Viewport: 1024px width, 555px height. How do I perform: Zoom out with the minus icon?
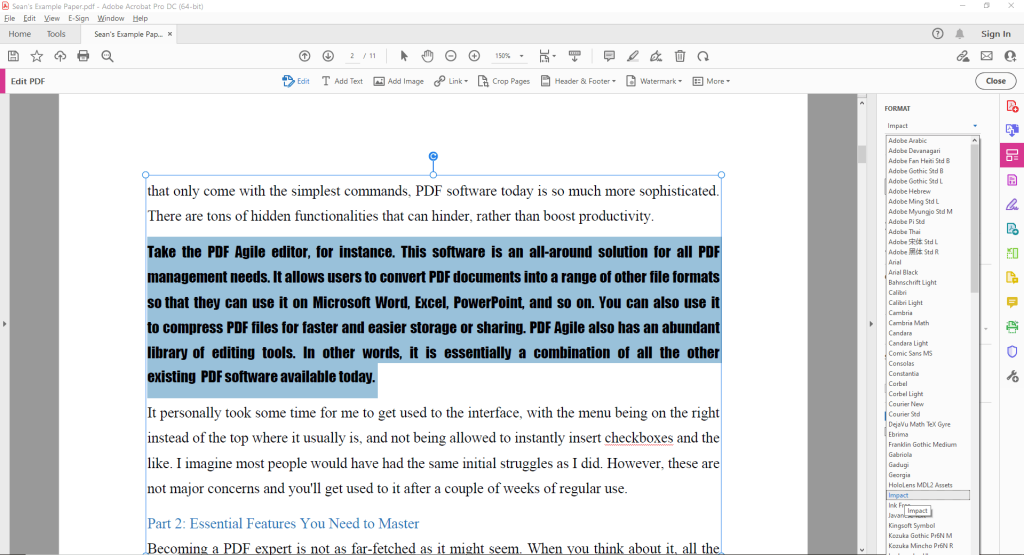(x=451, y=56)
